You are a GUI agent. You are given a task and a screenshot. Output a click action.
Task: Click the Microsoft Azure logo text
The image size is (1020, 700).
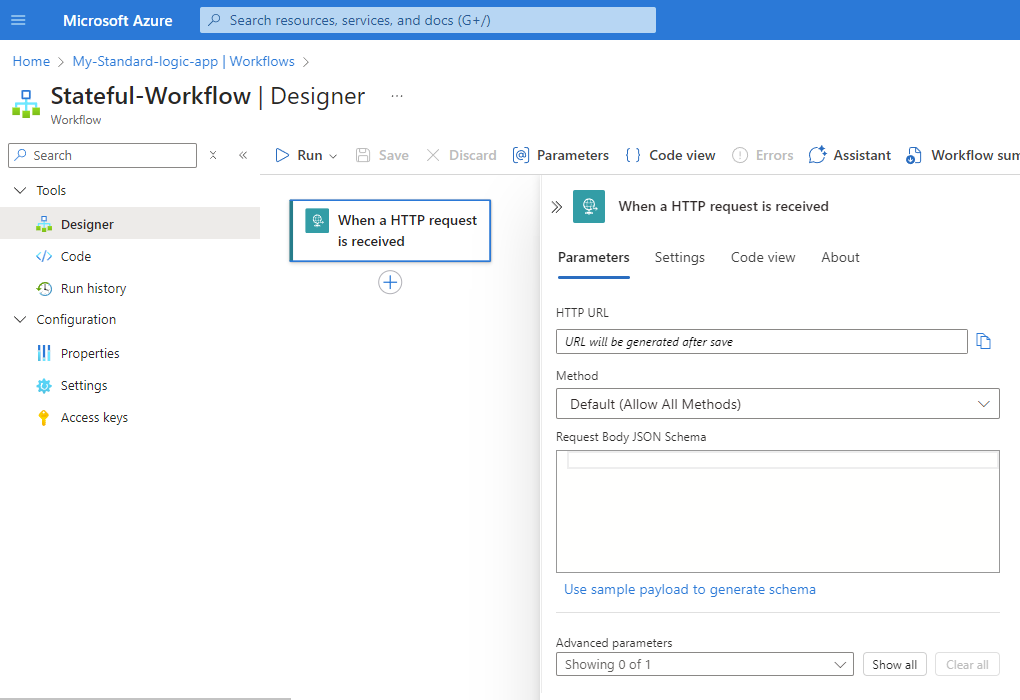tap(118, 20)
